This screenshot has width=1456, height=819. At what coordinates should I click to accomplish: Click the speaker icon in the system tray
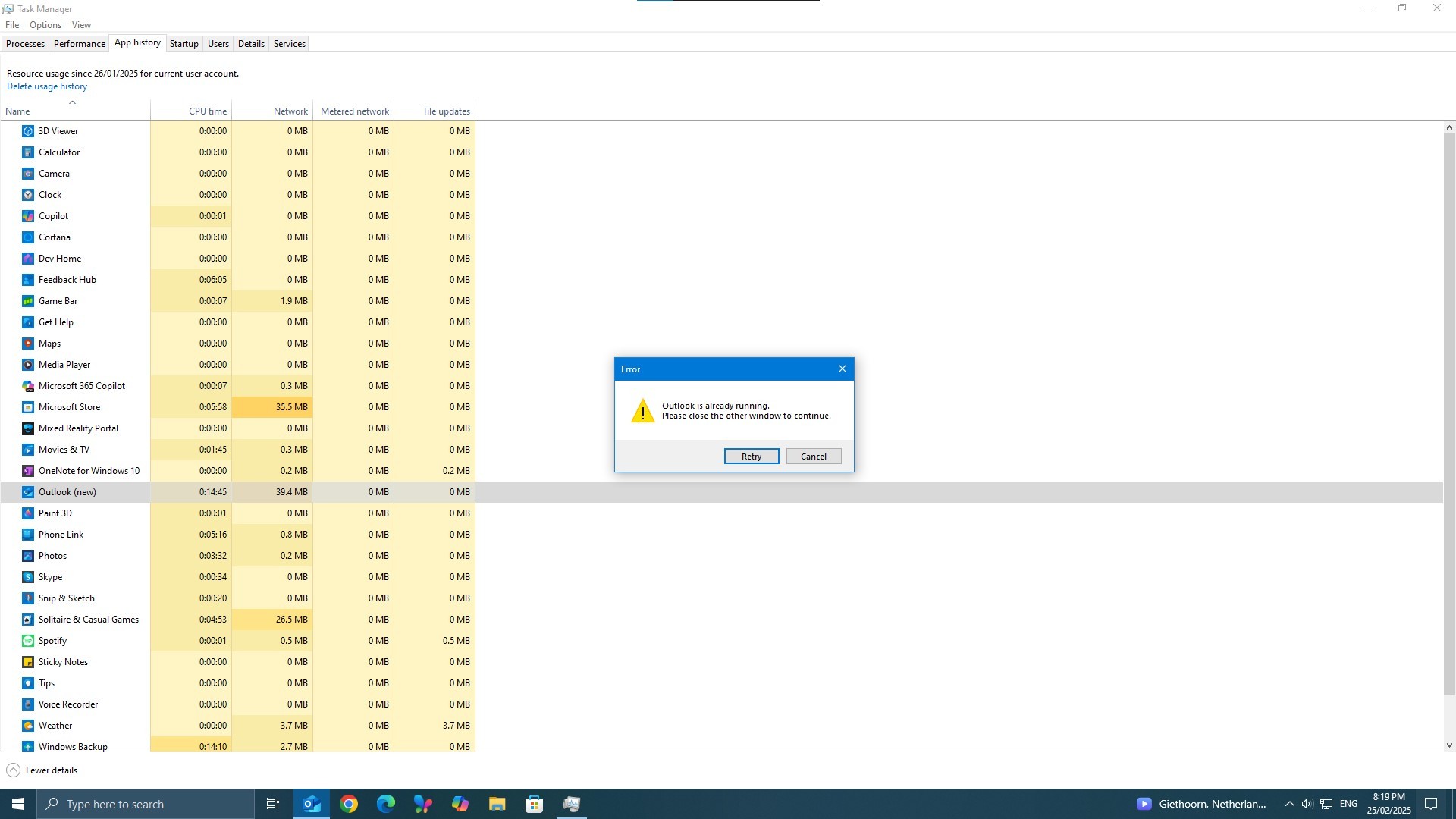[1306, 803]
